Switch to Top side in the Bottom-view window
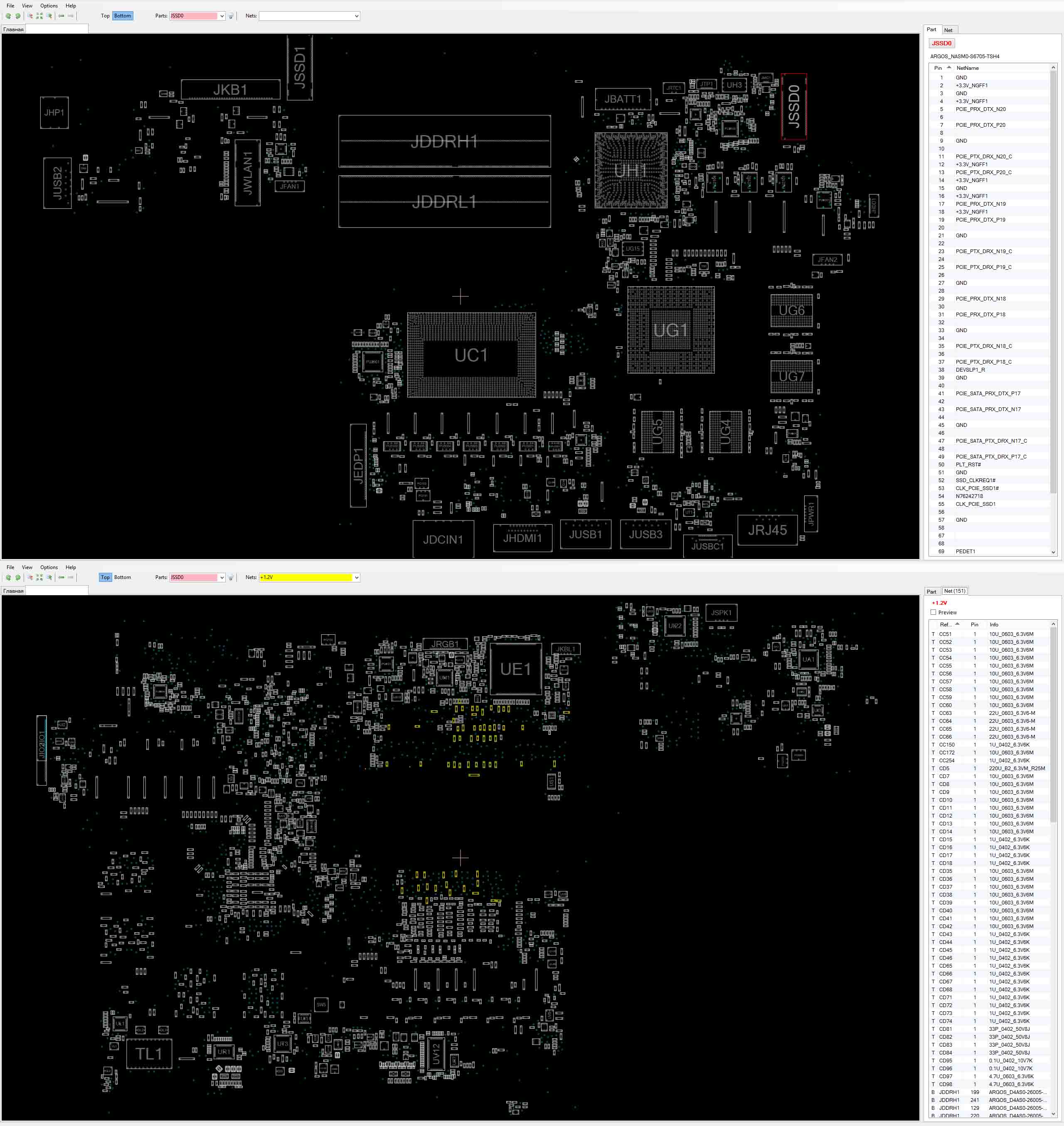The image size is (1064, 1126). pyautogui.click(x=105, y=16)
